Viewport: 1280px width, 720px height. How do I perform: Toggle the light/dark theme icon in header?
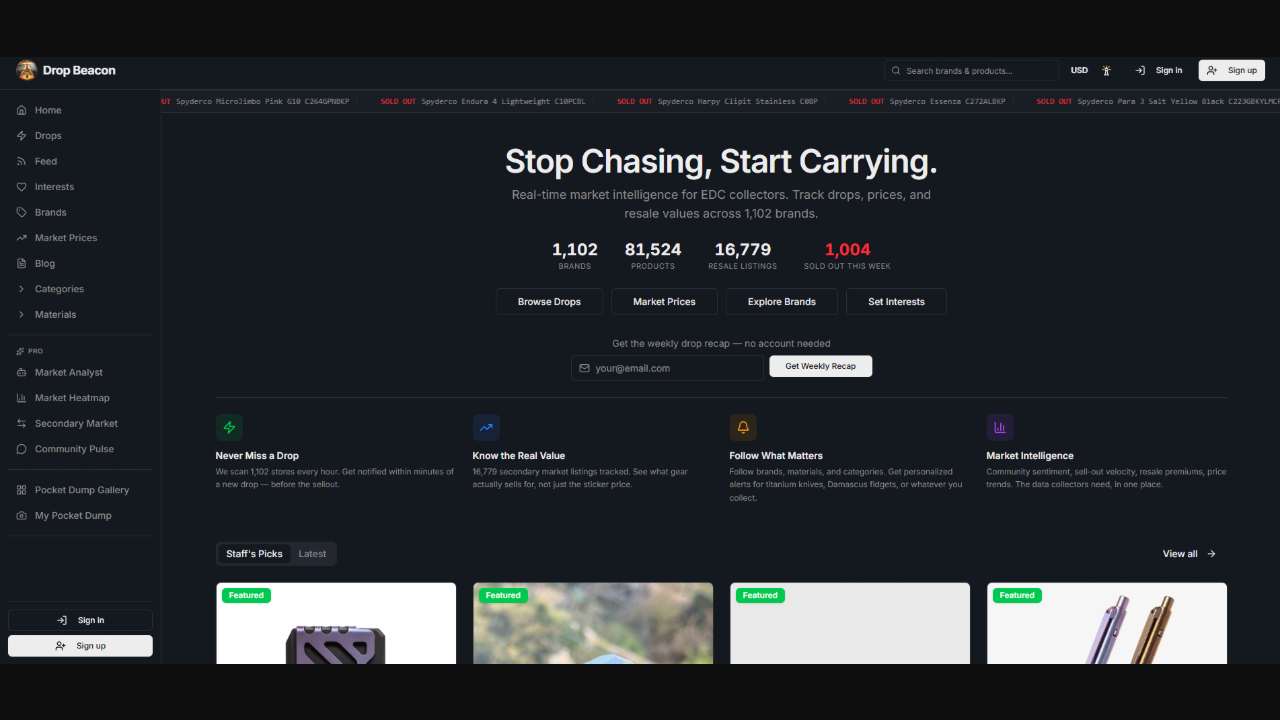pos(1106,70)
